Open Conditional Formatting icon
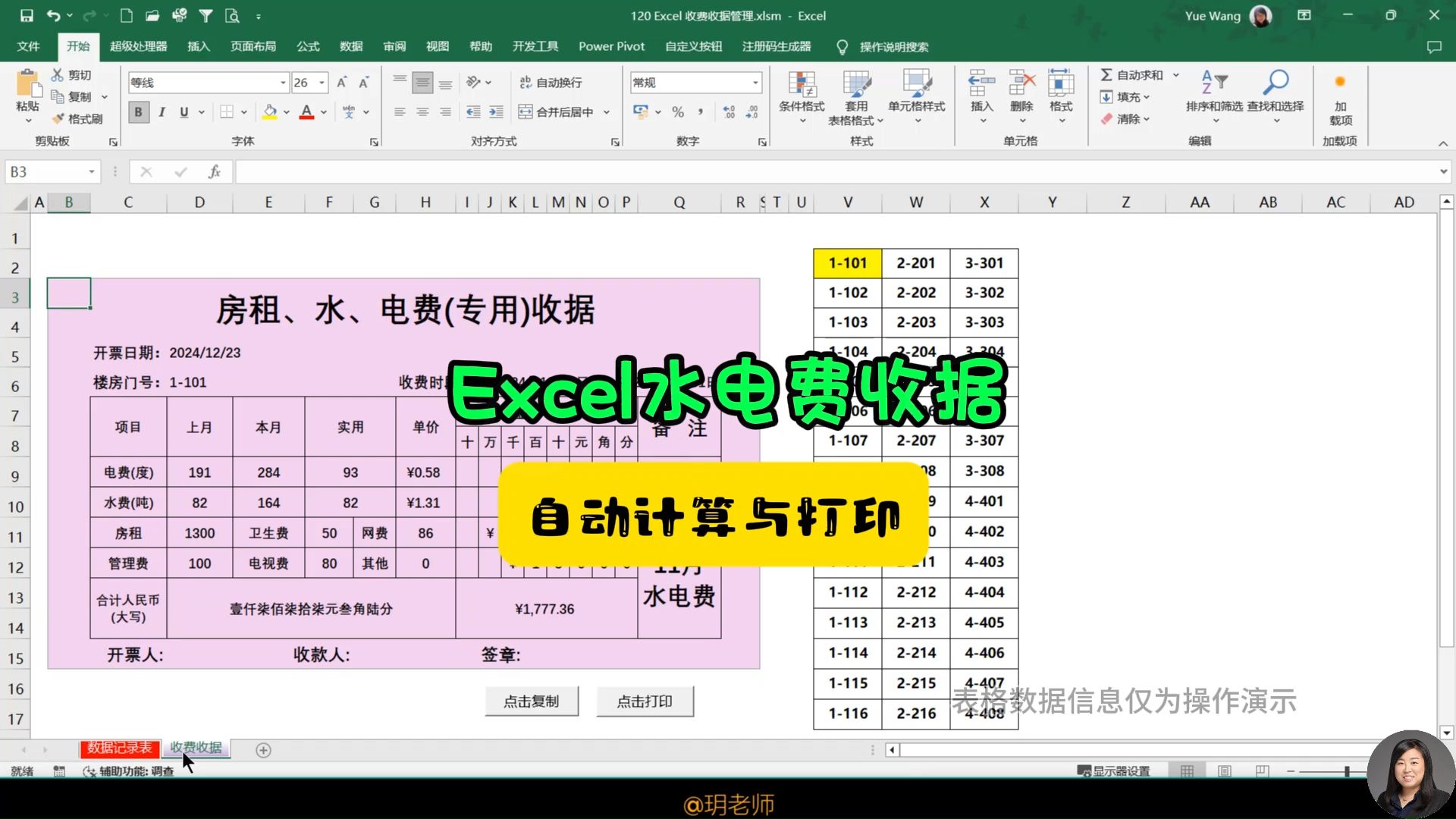Image resolution: width=1456 pixels, height=819 pixels. pyautogui.click(x=802, y=85)
